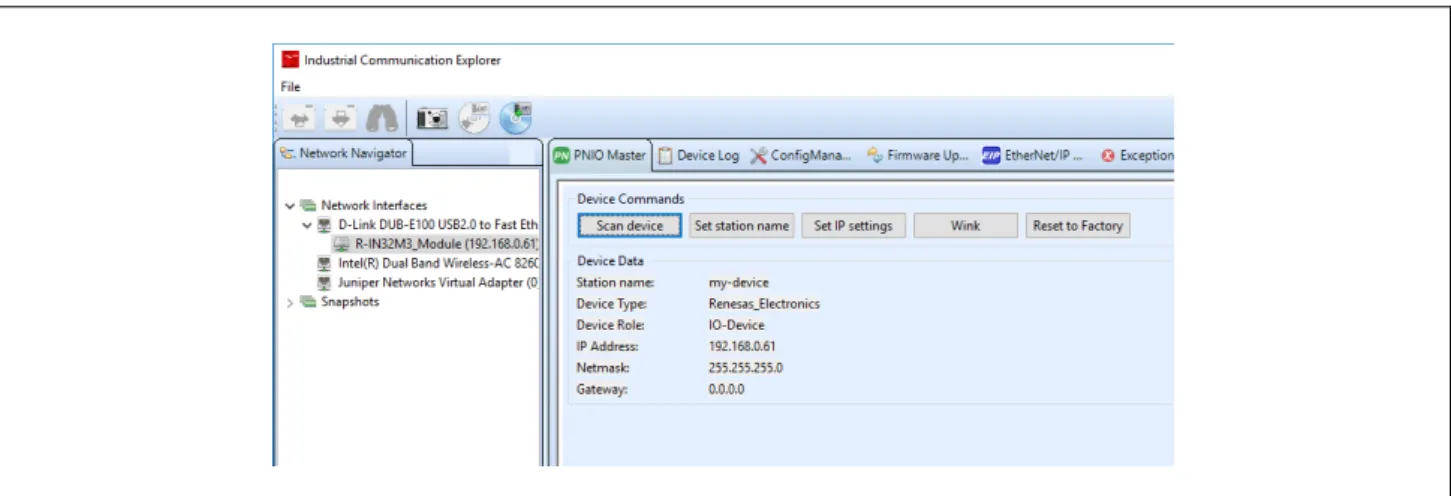1451x496 pixels.
Task: Click the Snapshots folder icon
Action: [x=308, y=302]
